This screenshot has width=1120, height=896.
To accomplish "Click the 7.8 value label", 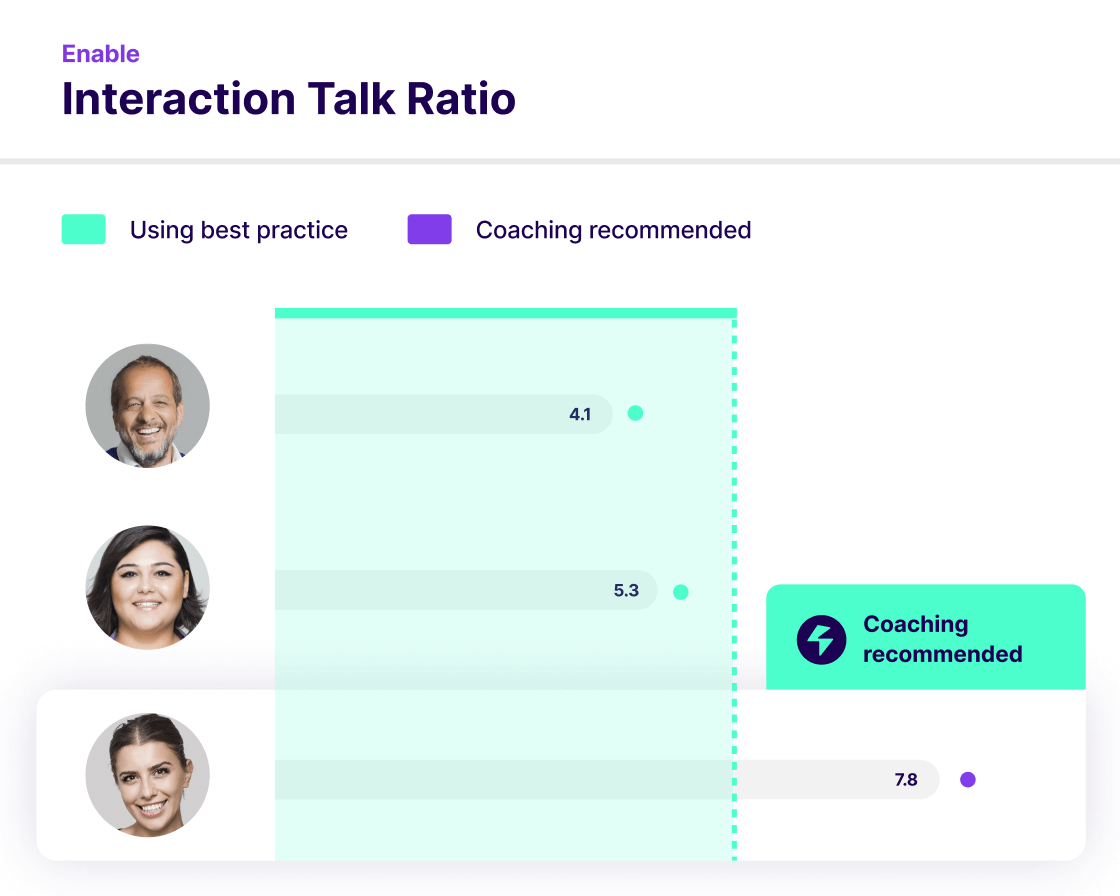I will (x=906, y=780).
